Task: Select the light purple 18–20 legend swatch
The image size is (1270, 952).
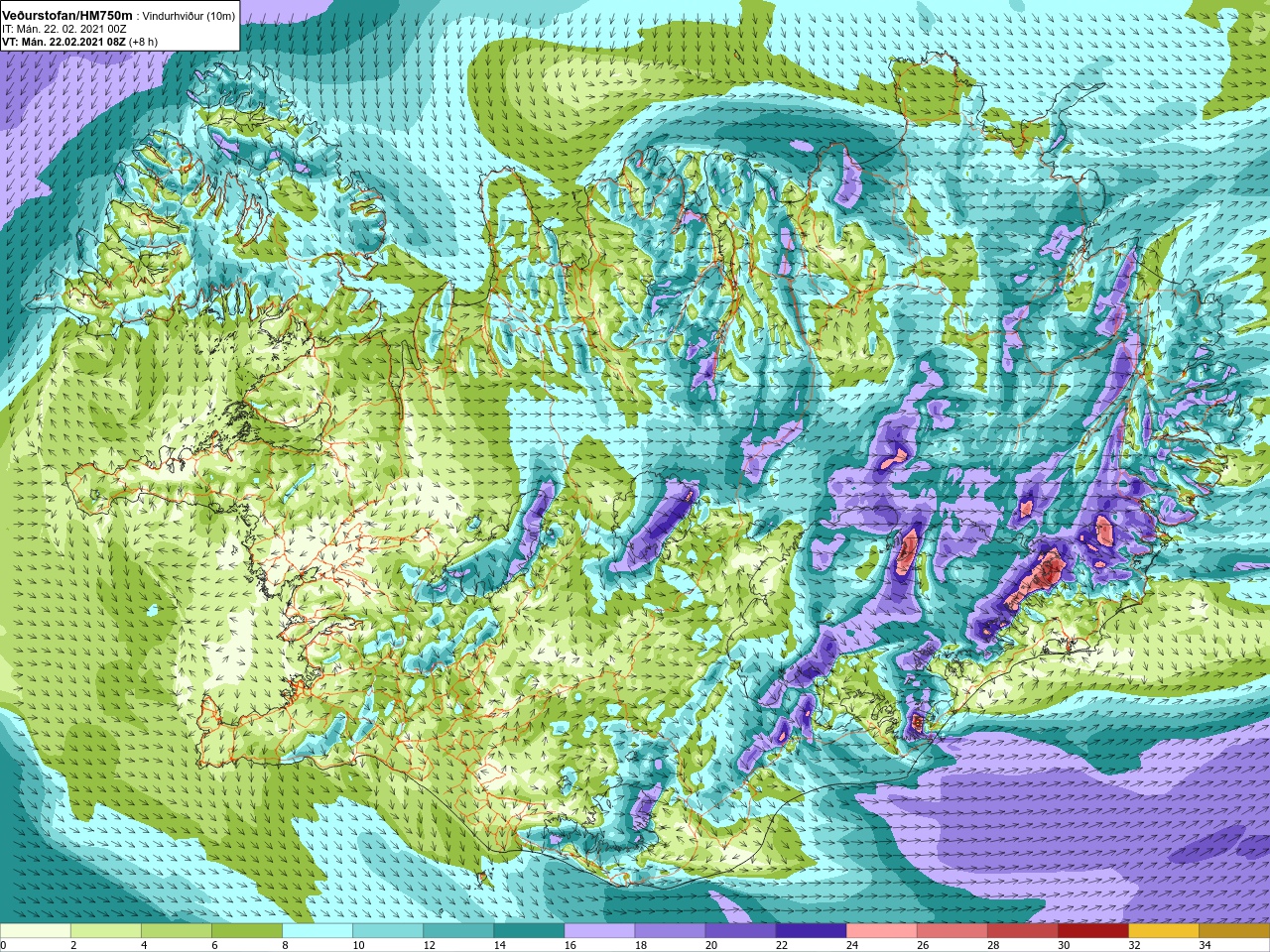Action: (670, 931)
